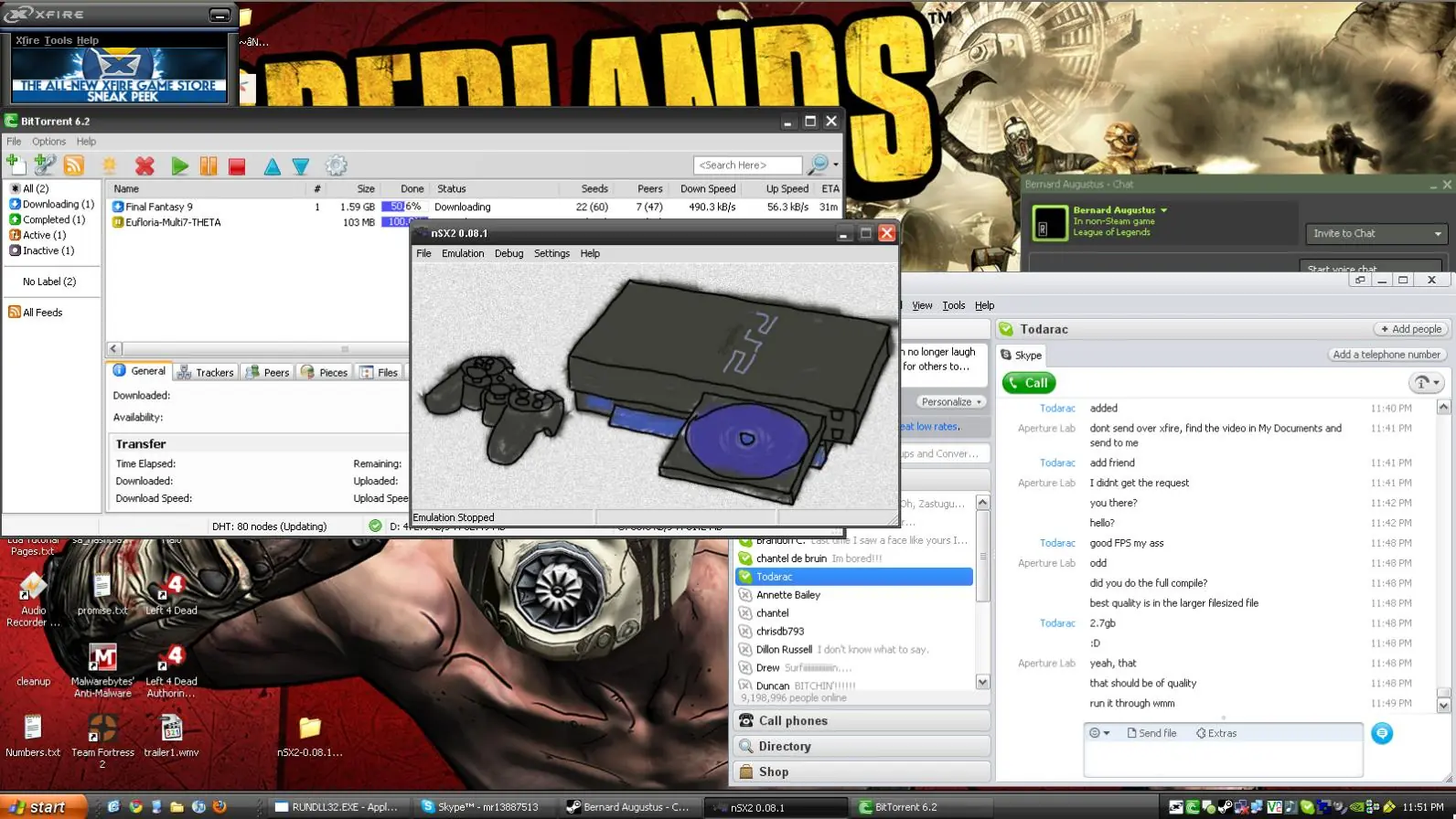1456x819 pixels.
Task: Open the Left 4 Dead desktop shortcut
Action: pyautogui.click(x=171, y=594)
